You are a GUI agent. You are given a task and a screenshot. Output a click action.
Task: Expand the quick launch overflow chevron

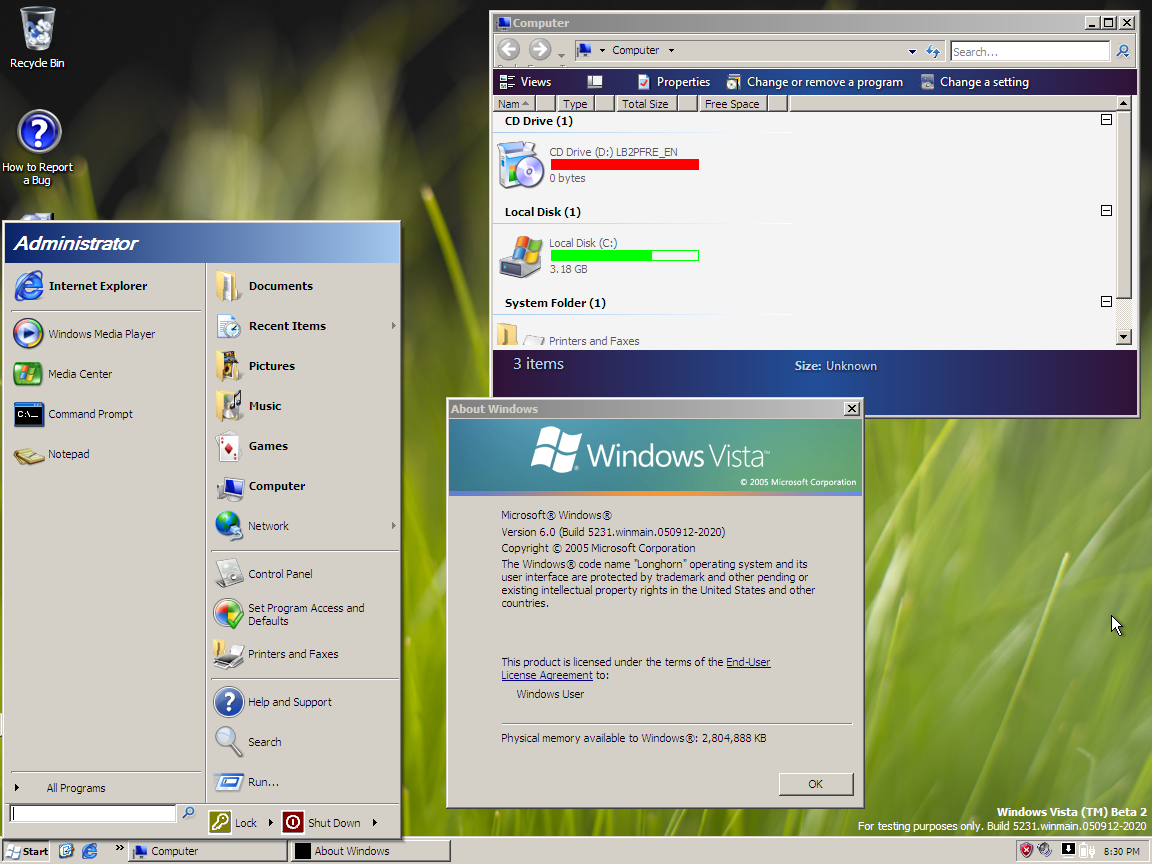pyautogui.click(x=119, y=848)
